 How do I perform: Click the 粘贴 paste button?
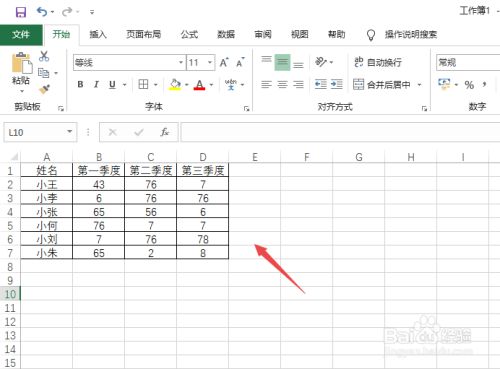pyautogui.click(x=21, y=72)
